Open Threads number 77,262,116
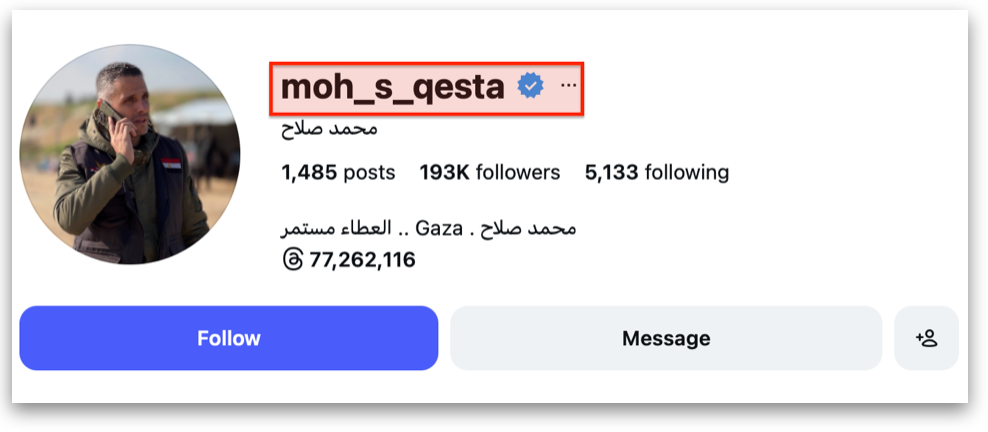 362,260
